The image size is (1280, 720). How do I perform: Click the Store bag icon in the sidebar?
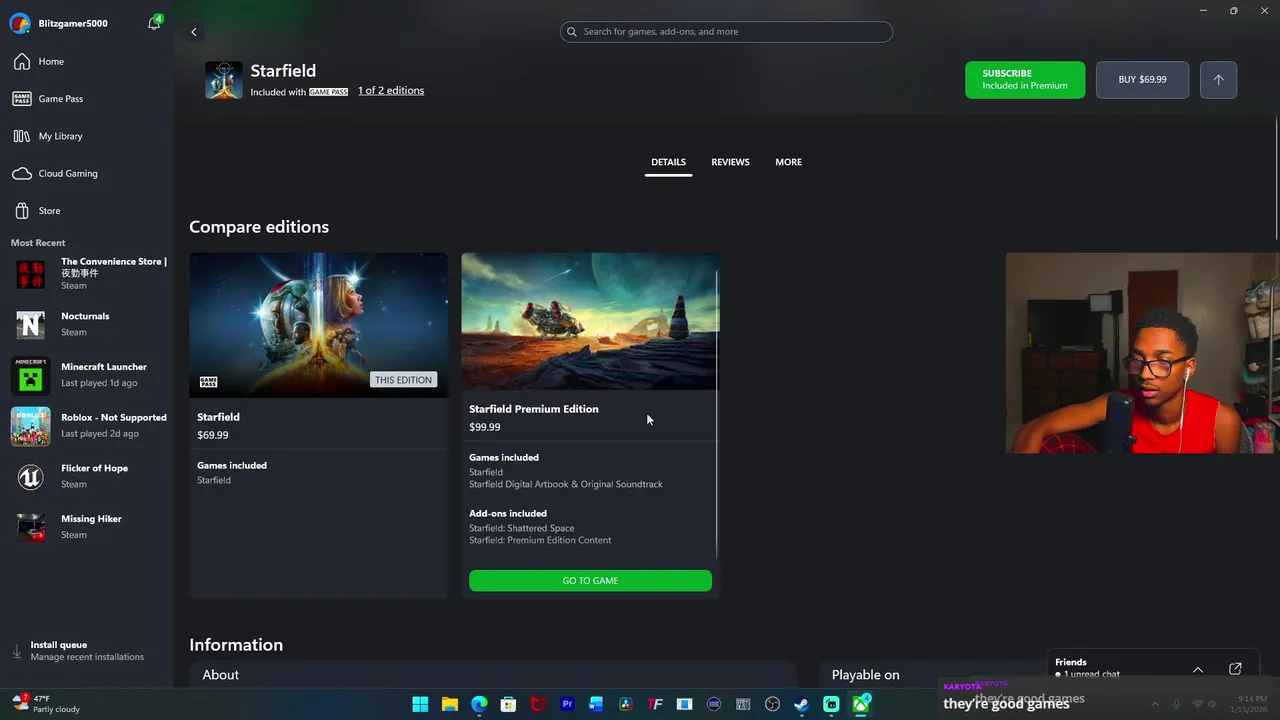point(22,211)
